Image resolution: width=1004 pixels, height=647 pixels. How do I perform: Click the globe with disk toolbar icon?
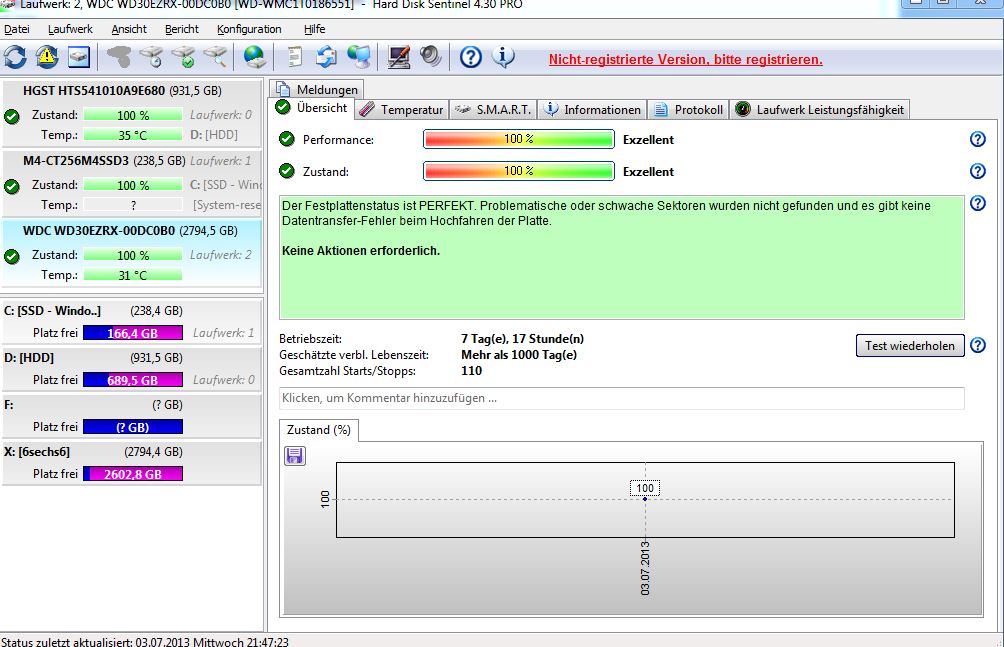pyautogui.click(x=255, y=57)
